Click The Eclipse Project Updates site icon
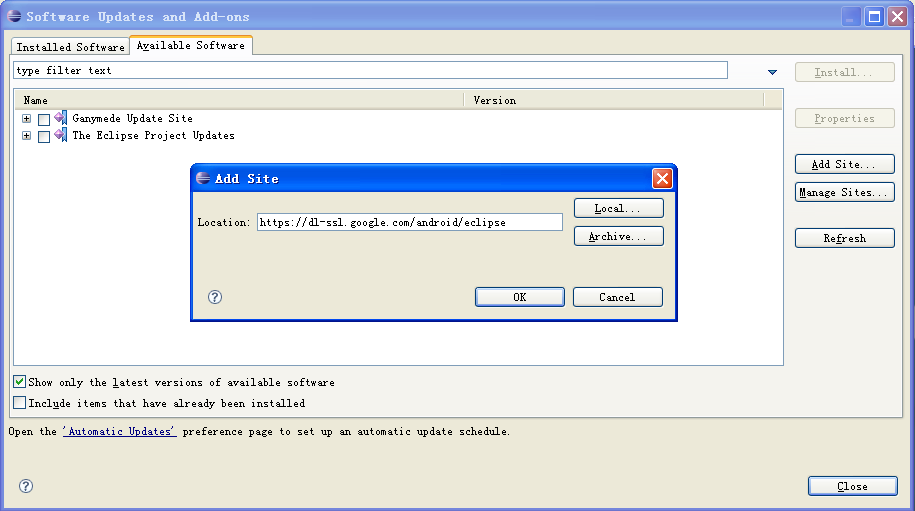Viewport: 915px width, 511px height. click(x=61, y=135)
